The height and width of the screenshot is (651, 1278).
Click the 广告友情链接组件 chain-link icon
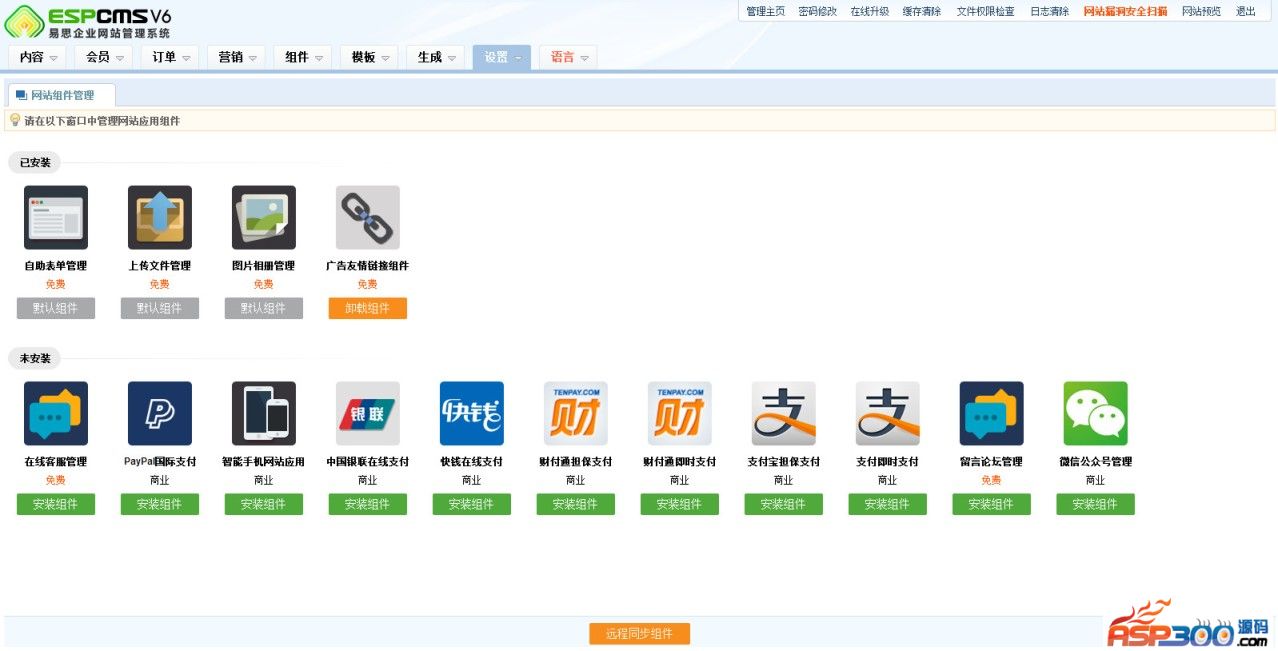tap(367, 217)
